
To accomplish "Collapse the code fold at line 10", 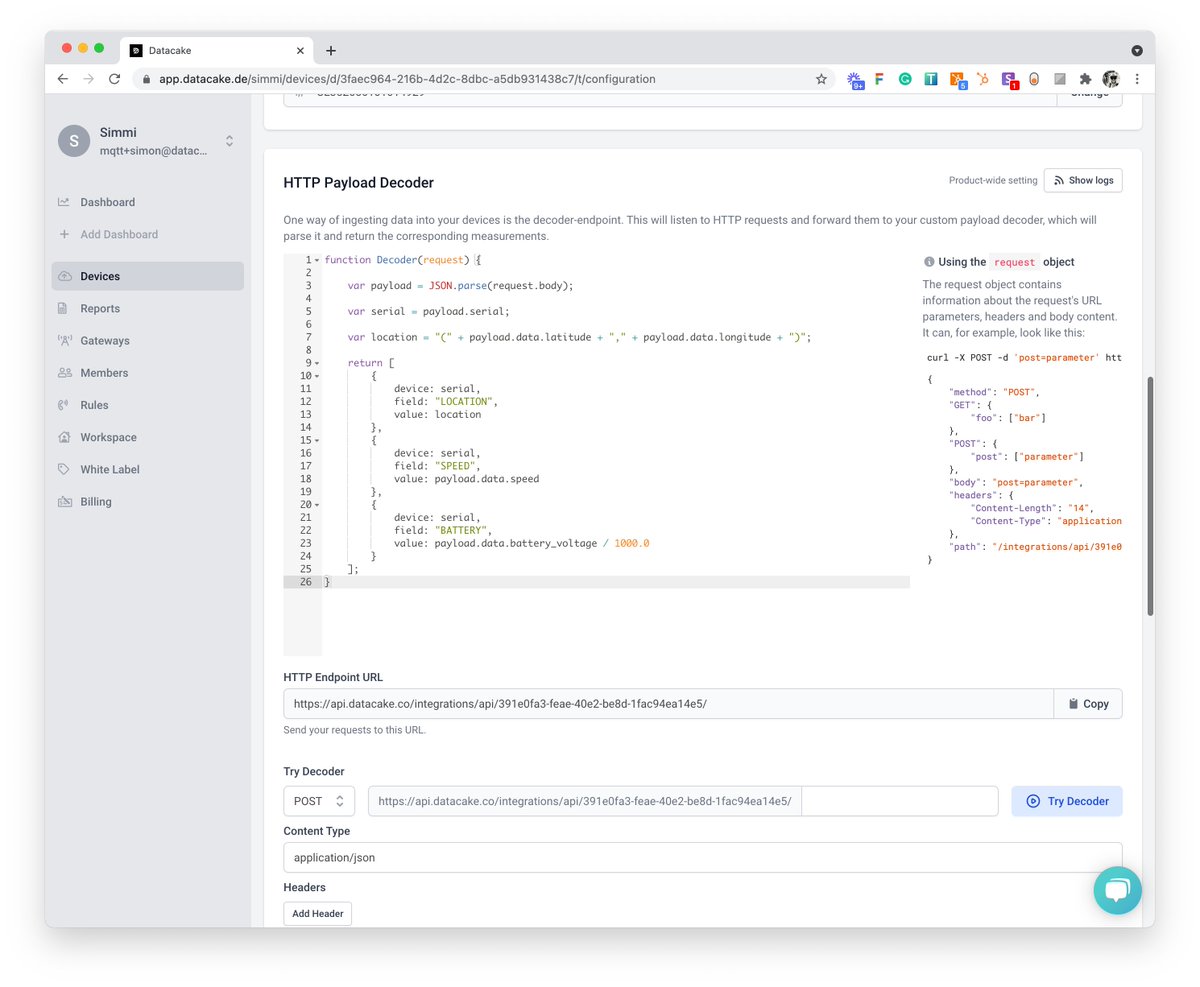I will pos(317,376).
